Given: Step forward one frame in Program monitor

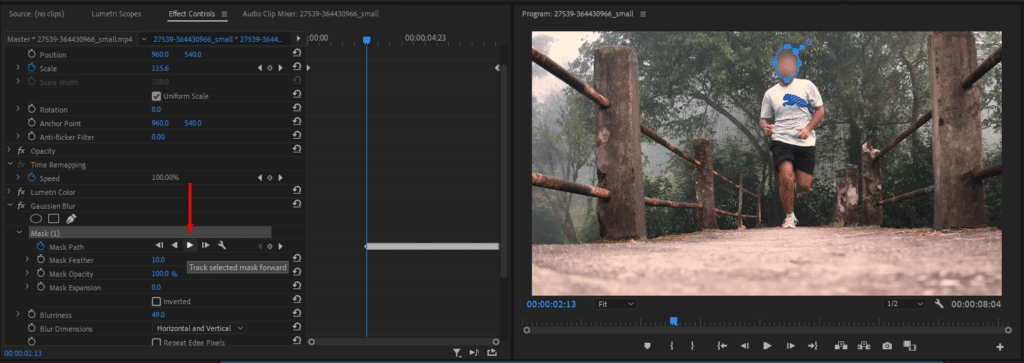Looking at the screenshot, I should (x=790, y=346).
